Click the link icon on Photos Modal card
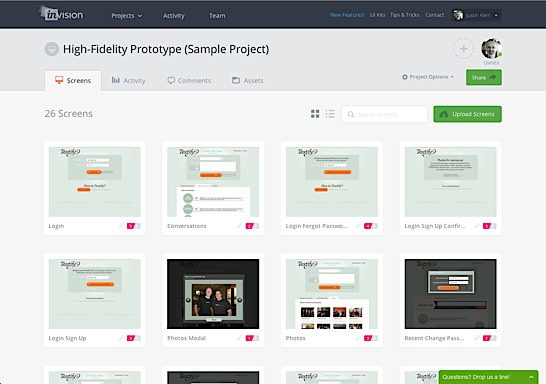This screenshot has width=546, height=384. (x=240, y=338)
